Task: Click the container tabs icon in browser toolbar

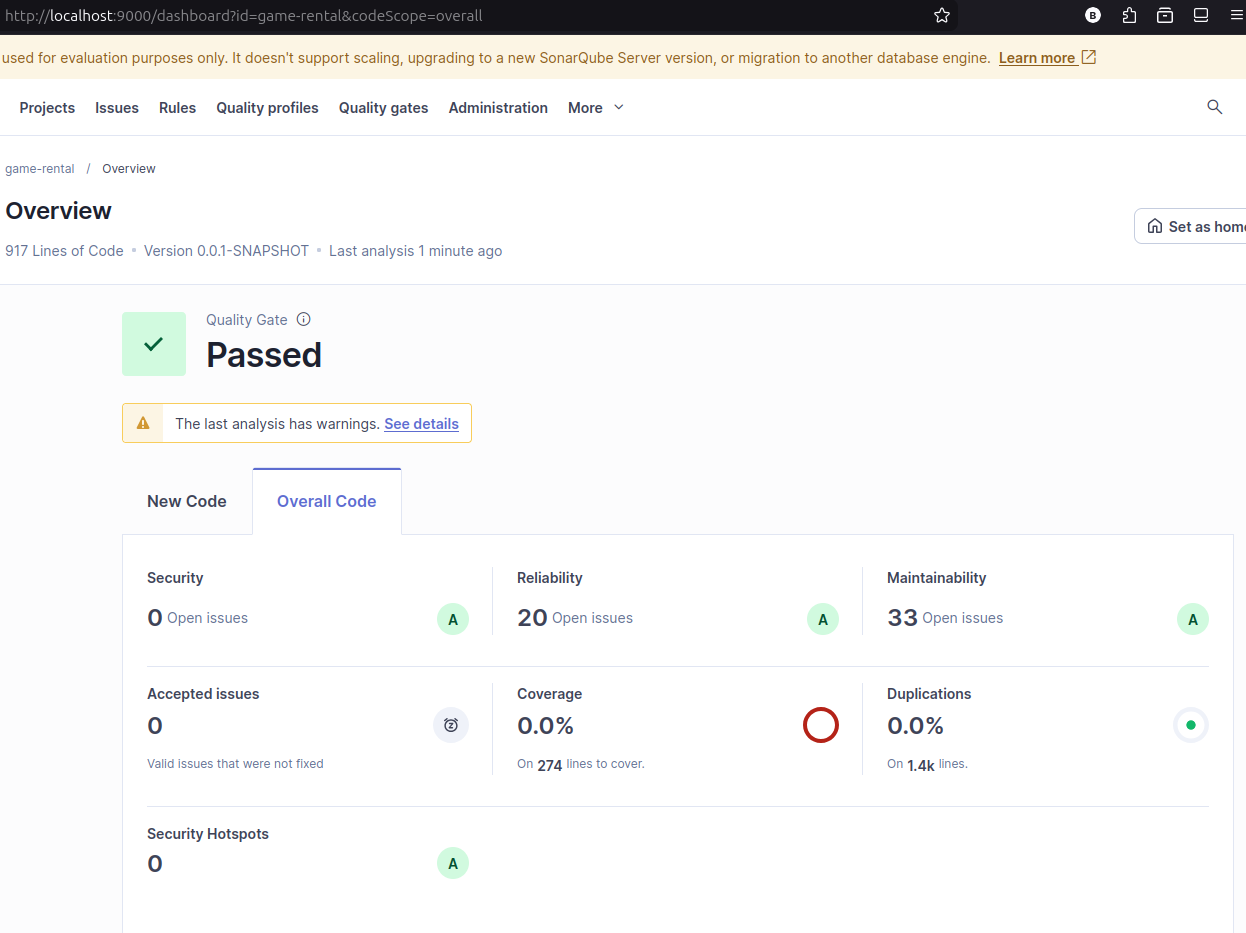Action: [x=1165, y=16]
